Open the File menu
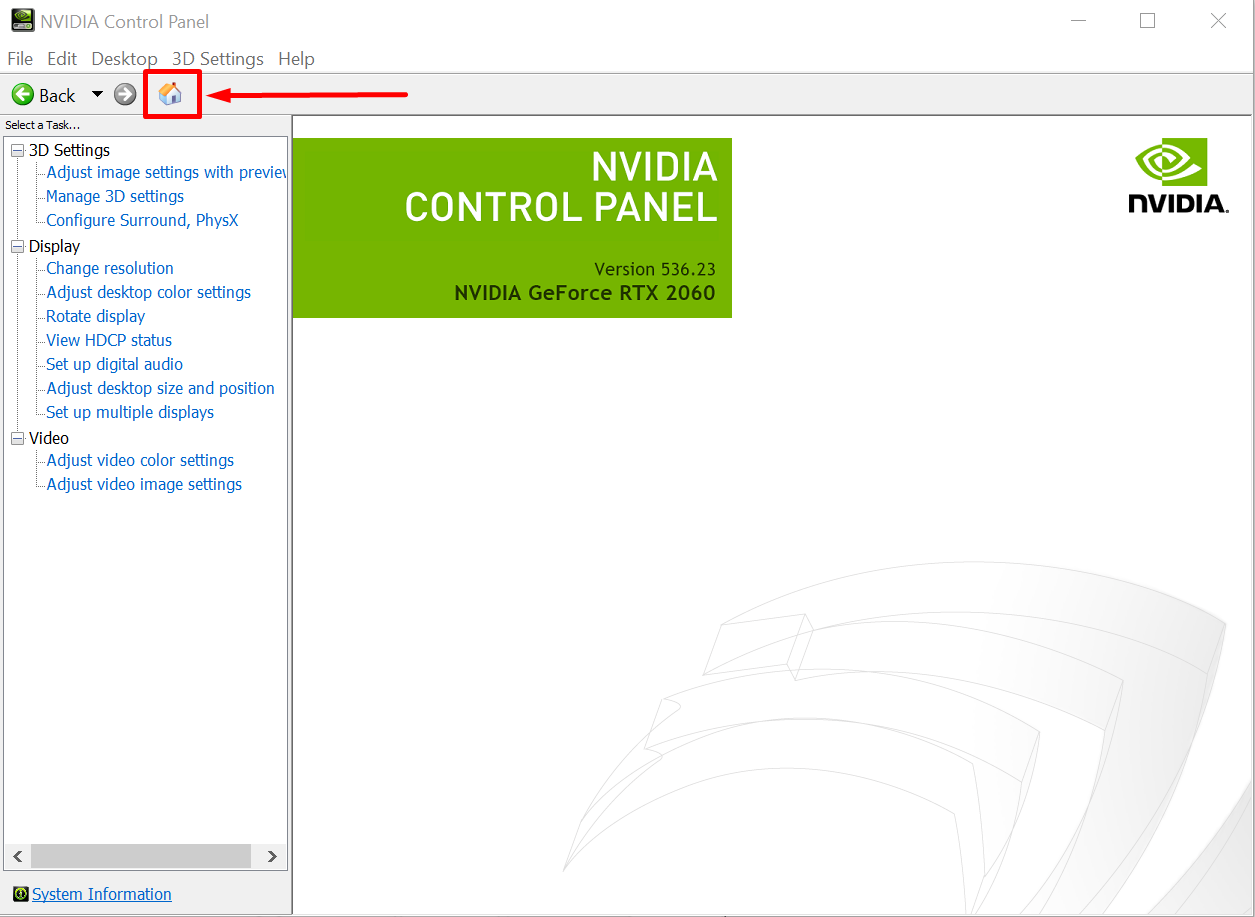1255x917 pixels. click(19, 58)
